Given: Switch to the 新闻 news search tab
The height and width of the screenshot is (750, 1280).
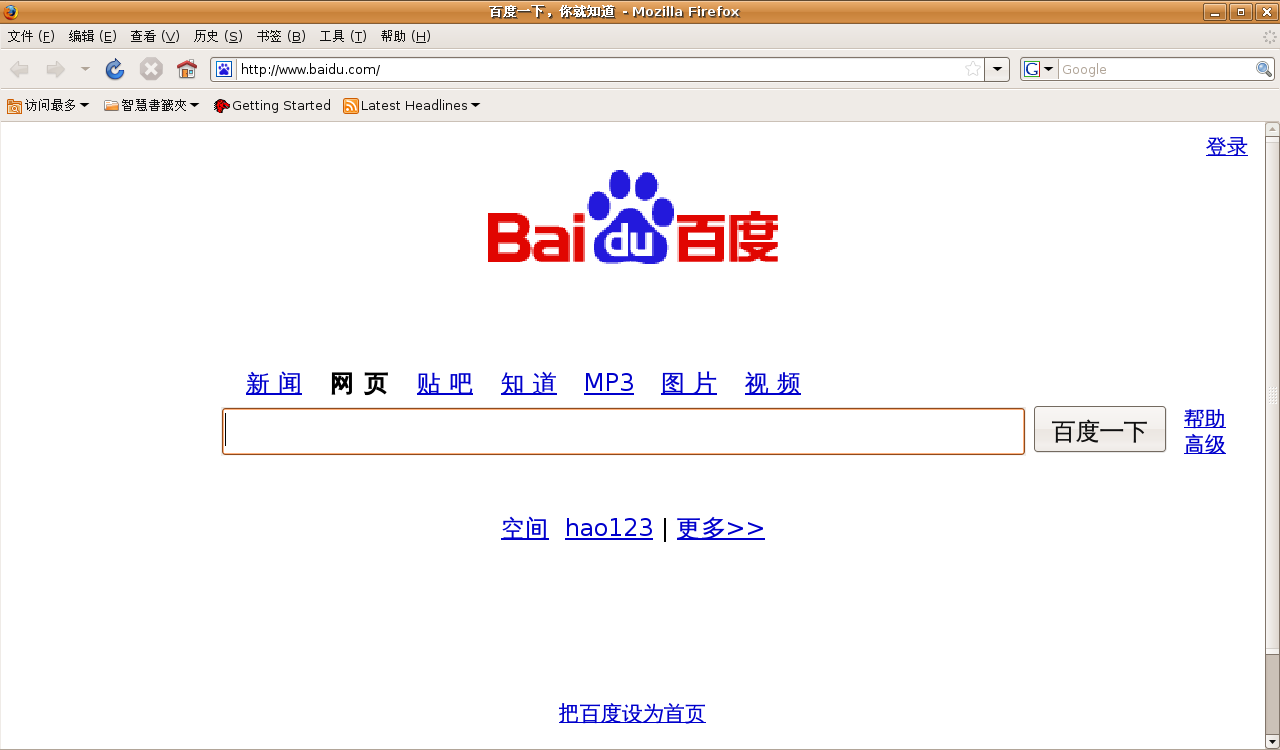Looking at the screenshot, I should (x=274, y=383).
